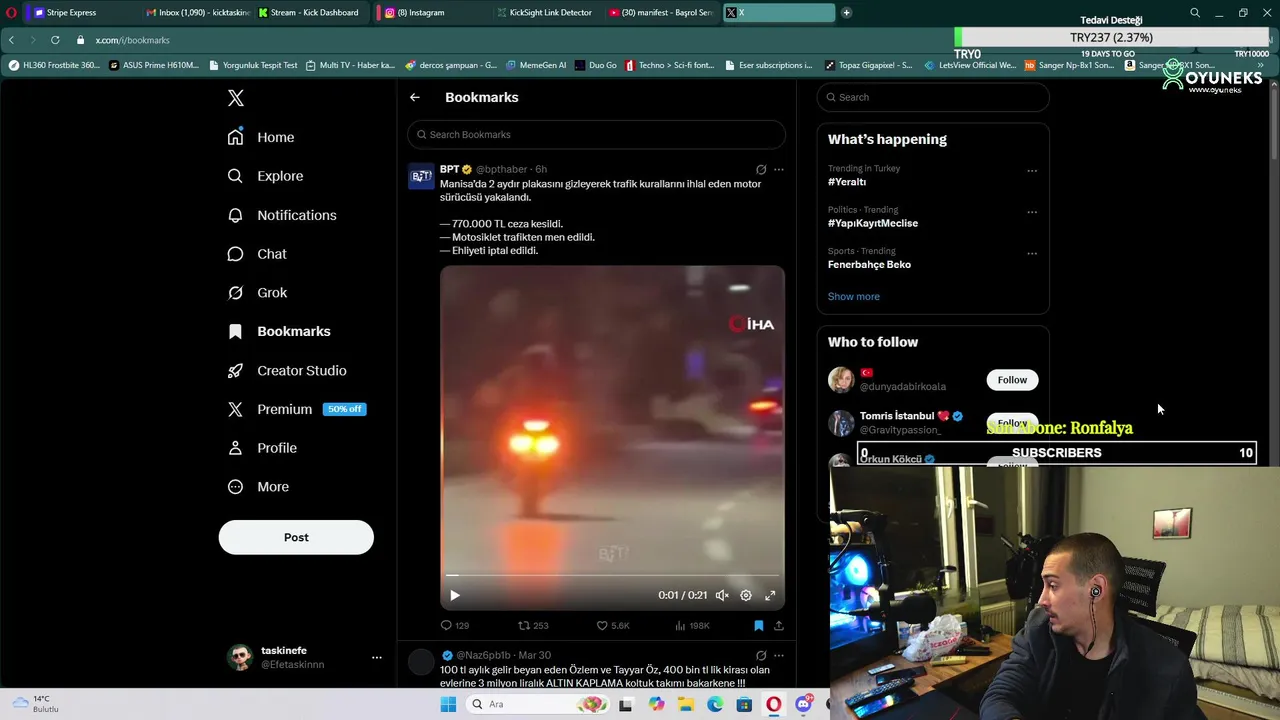Open Explore from the sidebar
1280x720 pixels.
265,176
